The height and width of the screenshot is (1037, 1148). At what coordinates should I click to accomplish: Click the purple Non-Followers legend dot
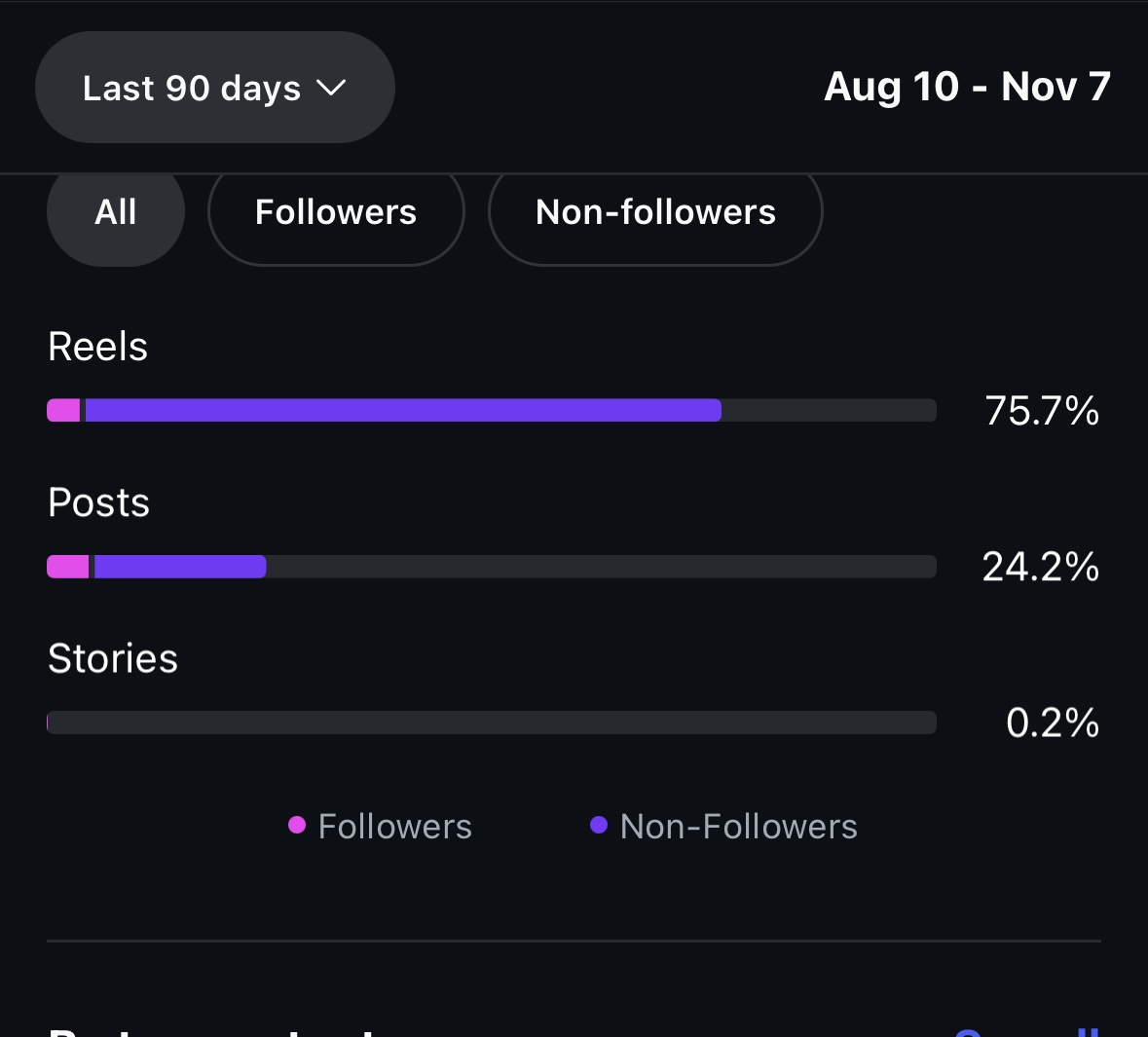coord(599,826)
